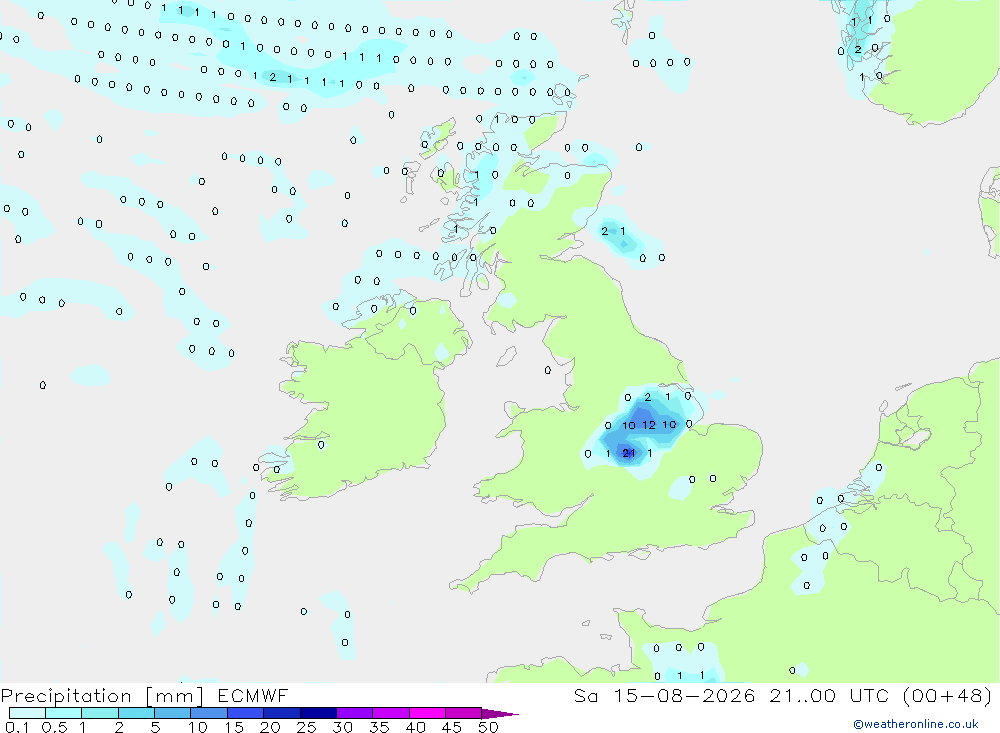Select the 2–5 mm legend color segment
Image resolution: width=1000 pixels, height=733 pixels.
(136, 713)
